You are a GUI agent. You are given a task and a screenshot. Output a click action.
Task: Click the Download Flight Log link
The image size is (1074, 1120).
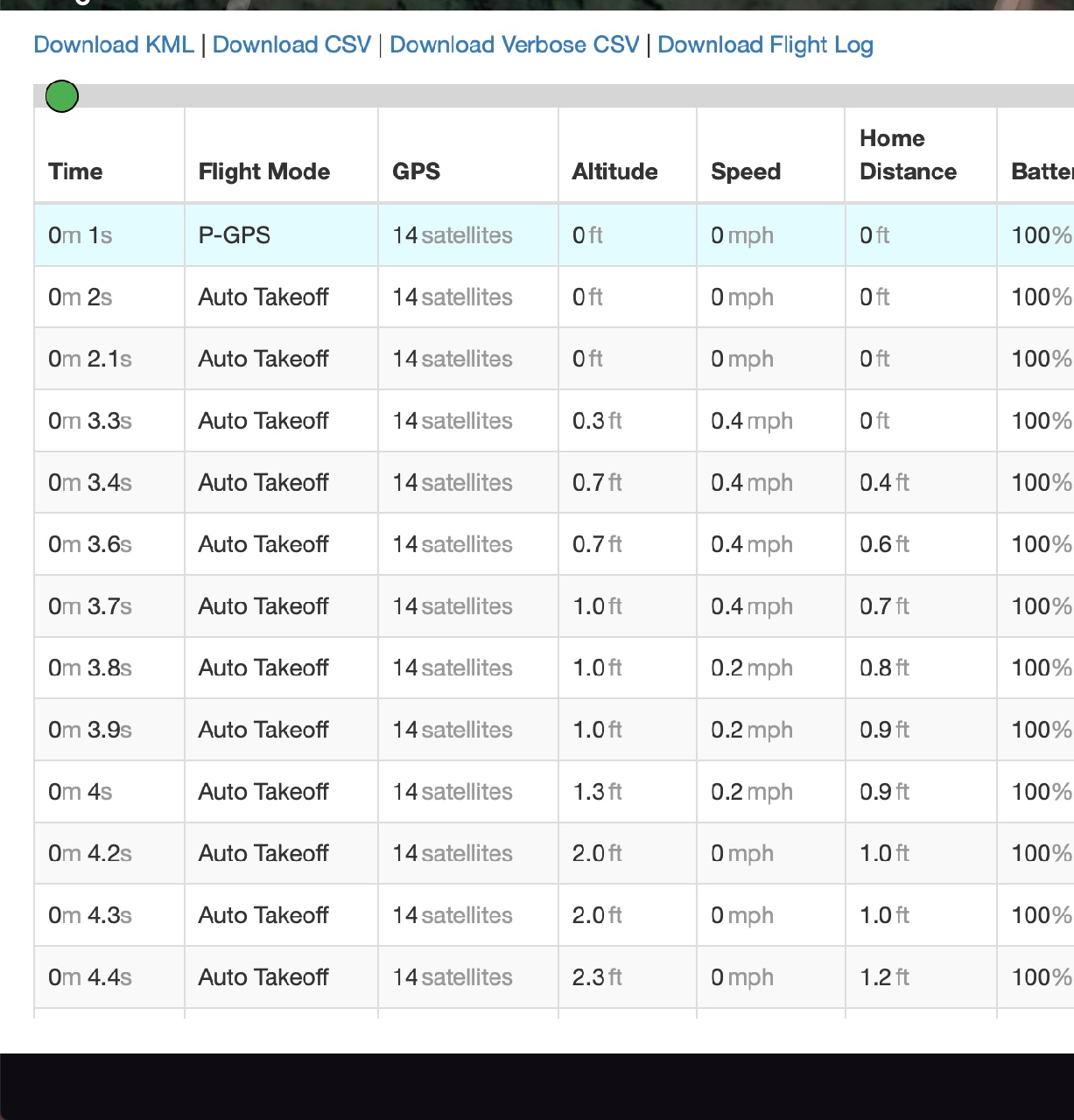click(765, 45)
